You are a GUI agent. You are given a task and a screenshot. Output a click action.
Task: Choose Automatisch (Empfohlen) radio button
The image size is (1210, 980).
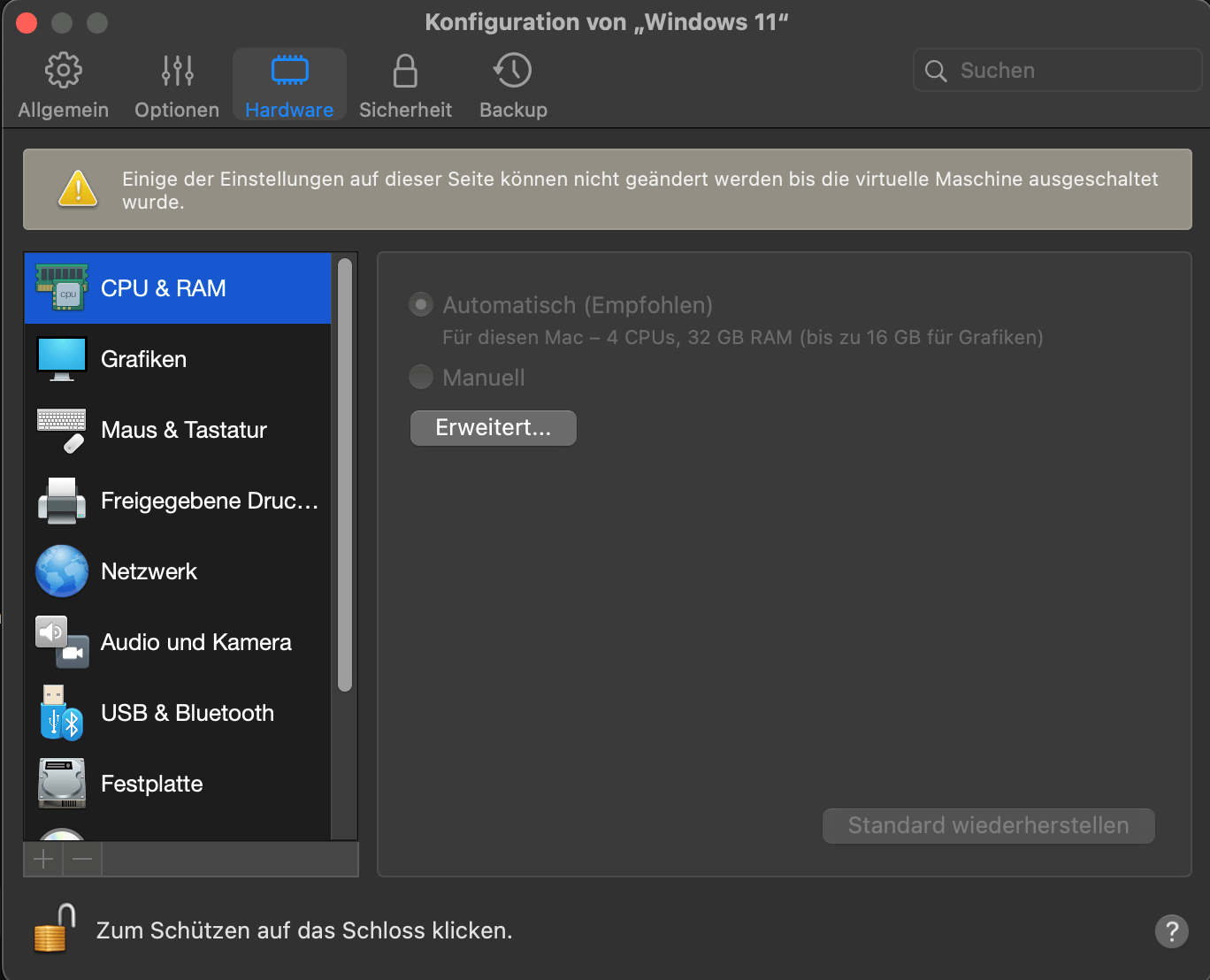[x=421, y=305]
